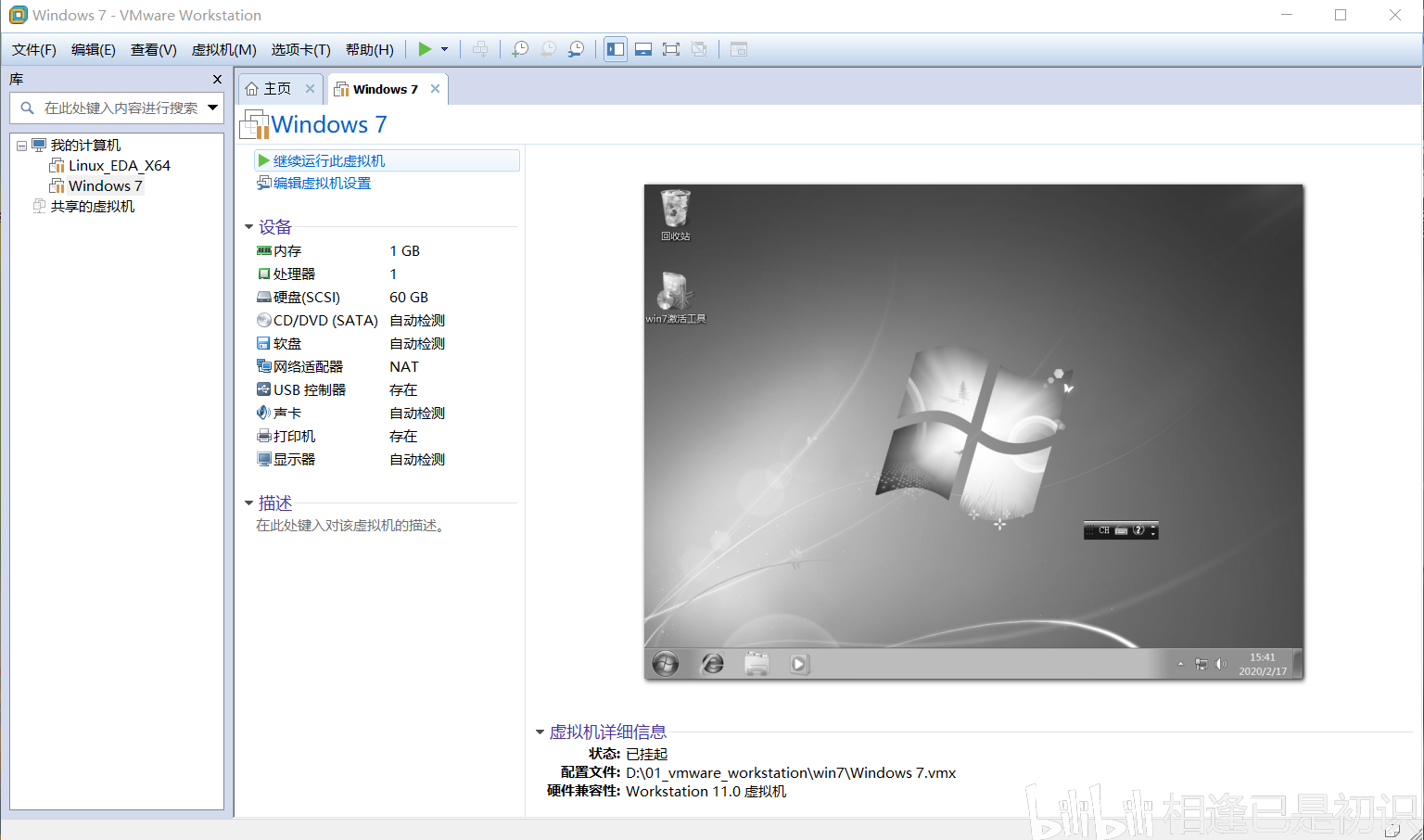Open the power options dropdown arrow

[x=445, y=49]
